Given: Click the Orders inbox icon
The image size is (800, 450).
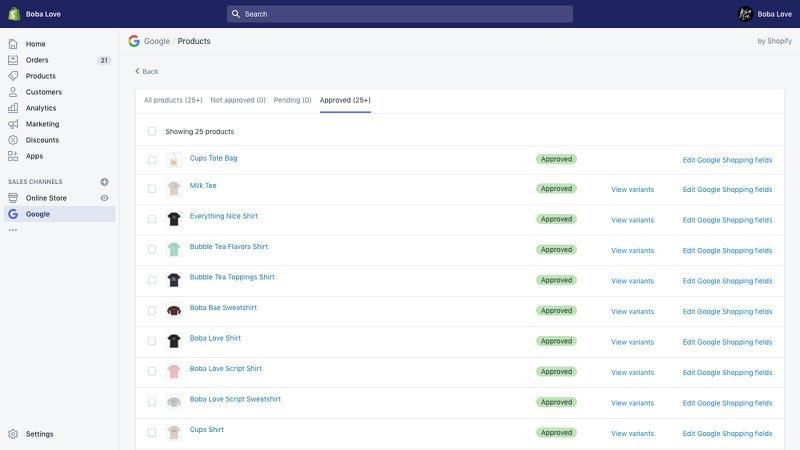Looking at the screenshot, I should [13, 60].
